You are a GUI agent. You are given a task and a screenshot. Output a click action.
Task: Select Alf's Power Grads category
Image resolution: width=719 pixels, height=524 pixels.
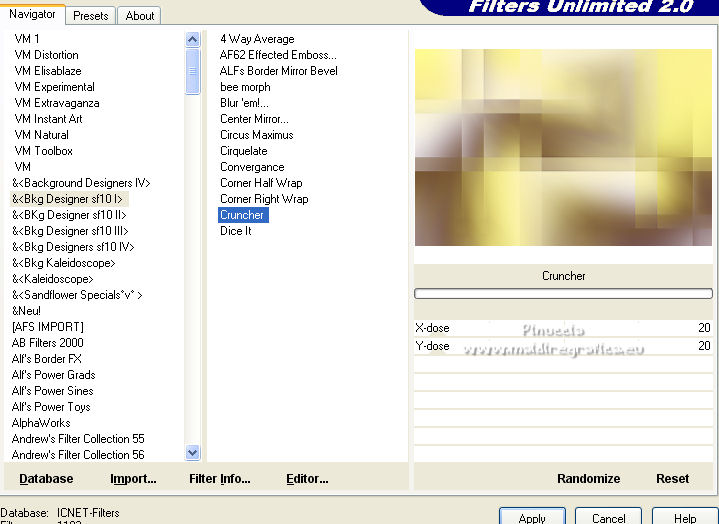click(53, 375)
